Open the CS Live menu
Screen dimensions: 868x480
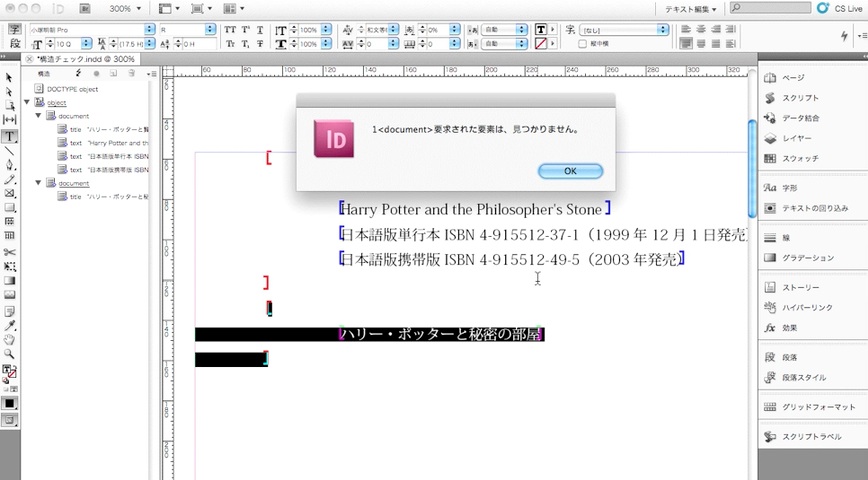click(841, 8)
